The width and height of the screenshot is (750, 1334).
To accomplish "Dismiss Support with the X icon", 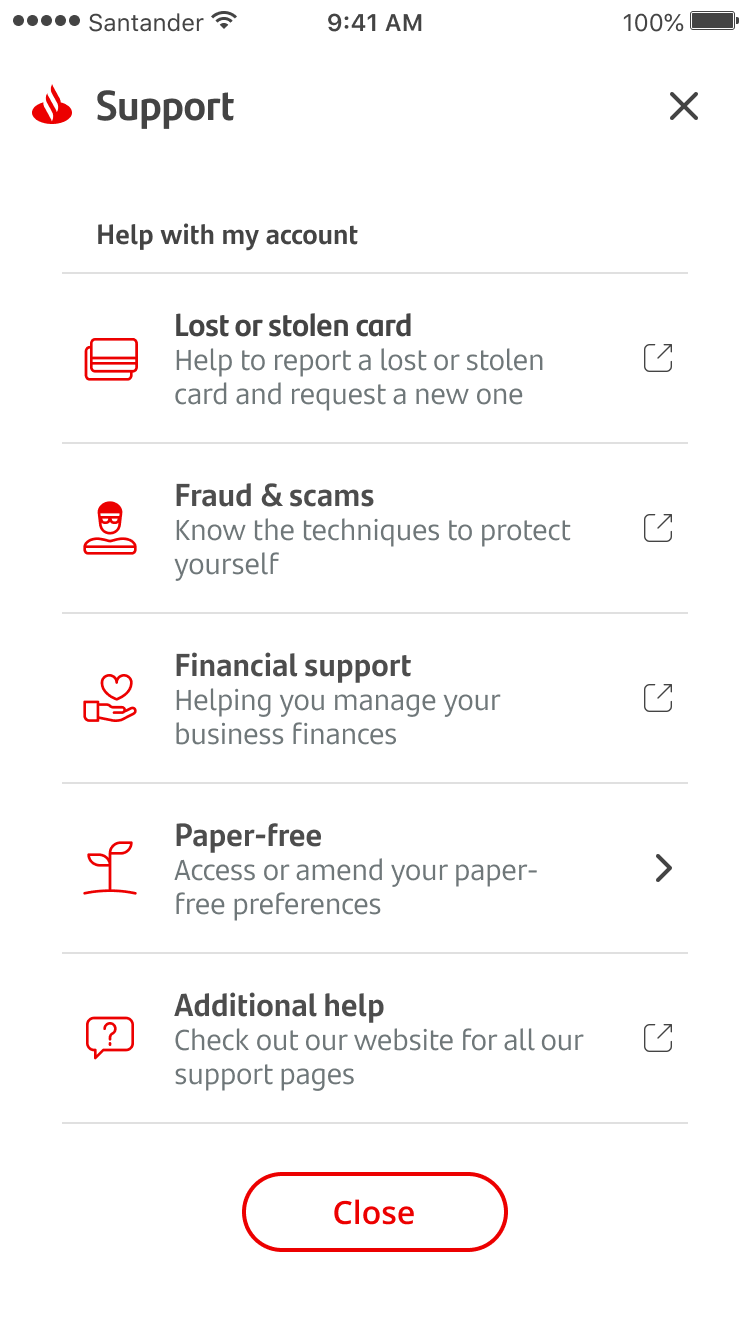I will [x=684, y=106].
